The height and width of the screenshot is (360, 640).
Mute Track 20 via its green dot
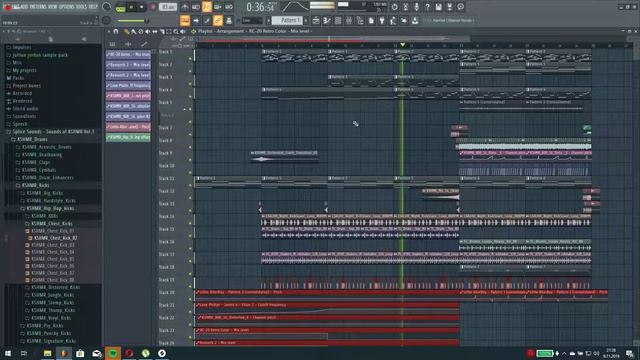pos(190,299)
